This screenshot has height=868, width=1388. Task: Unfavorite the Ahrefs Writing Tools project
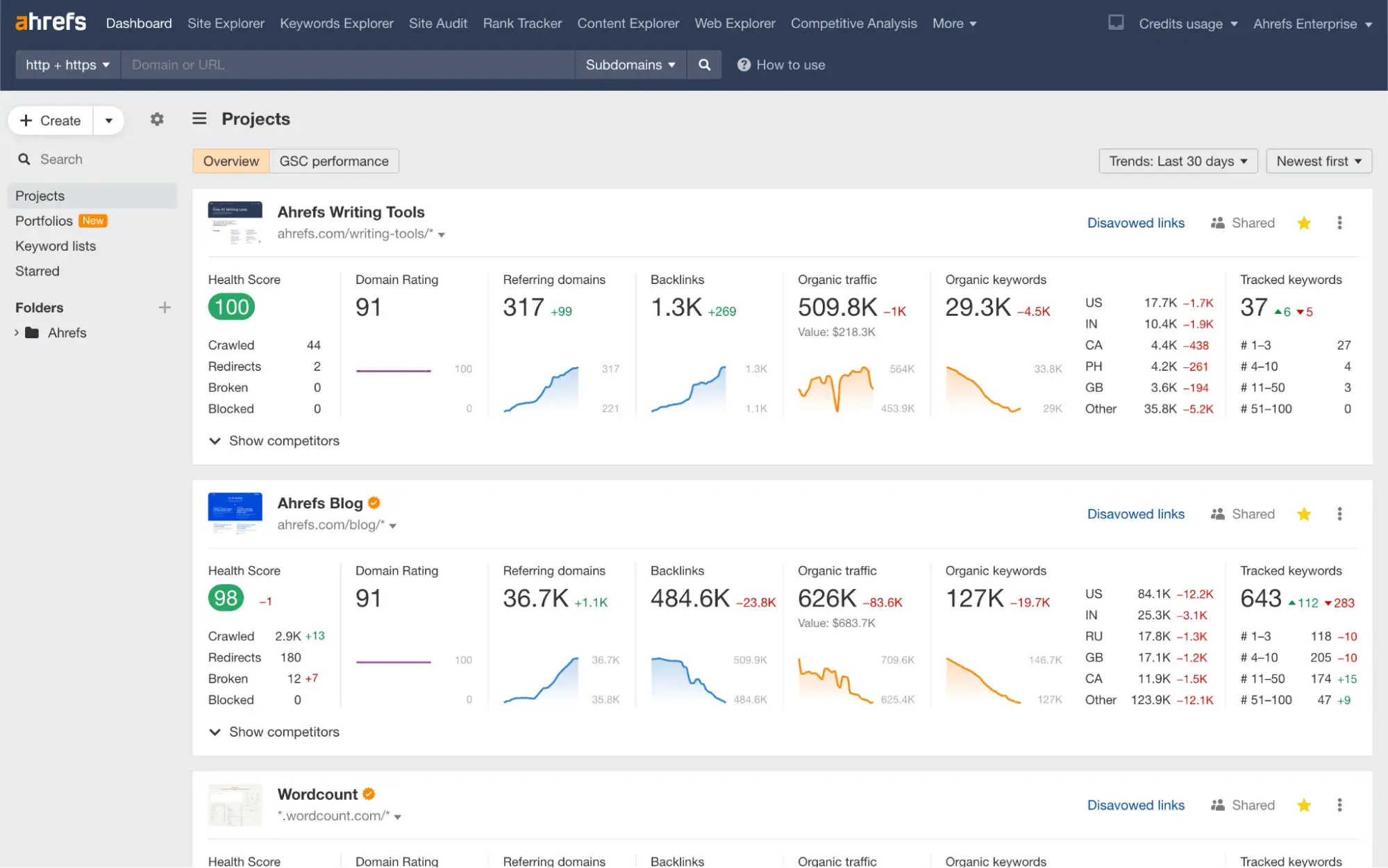(1304, 222)
